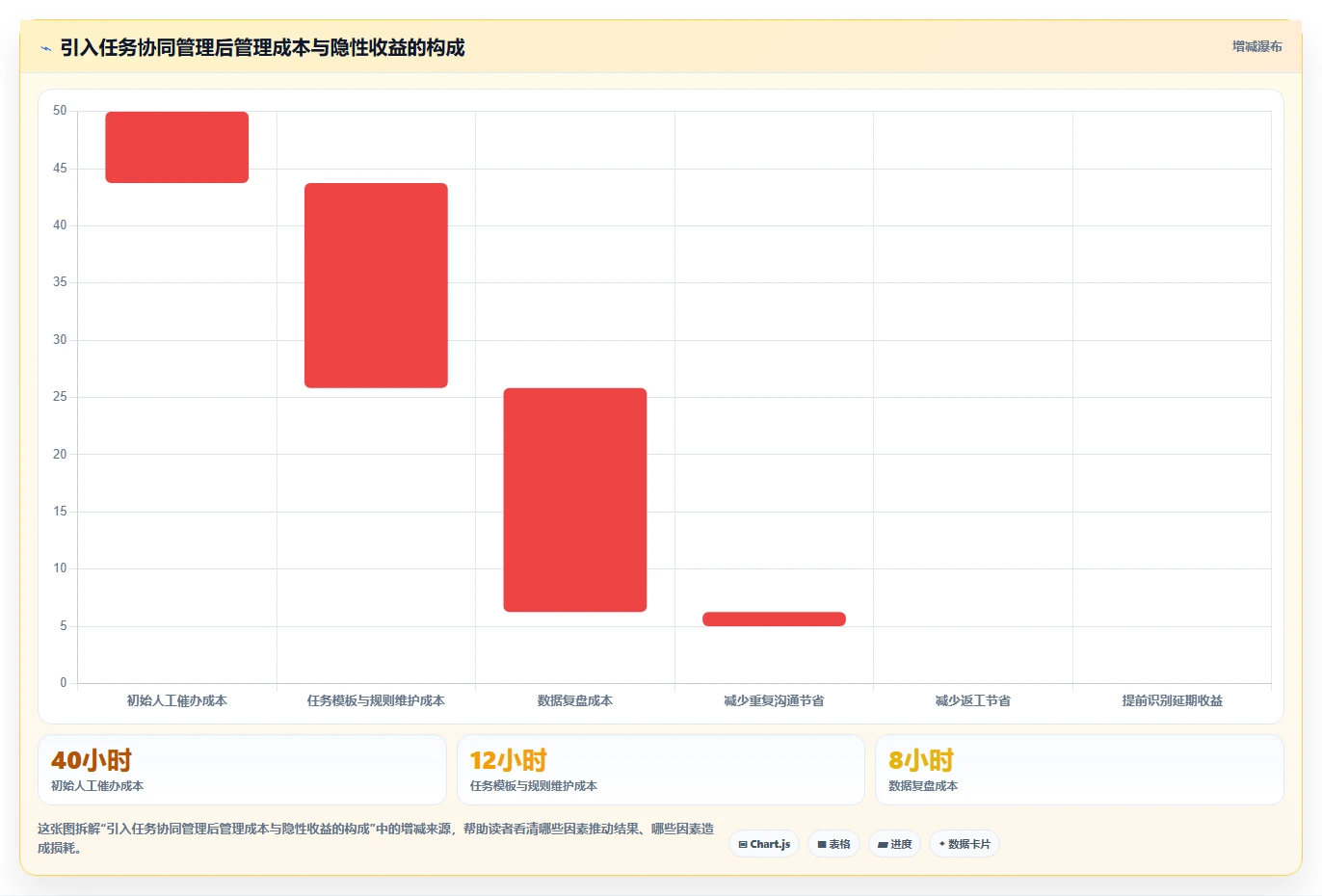Viewport: 1322px width, 896px height.
Task: Click the red bar for 初始人工催办成本
Action: [177, 147]
